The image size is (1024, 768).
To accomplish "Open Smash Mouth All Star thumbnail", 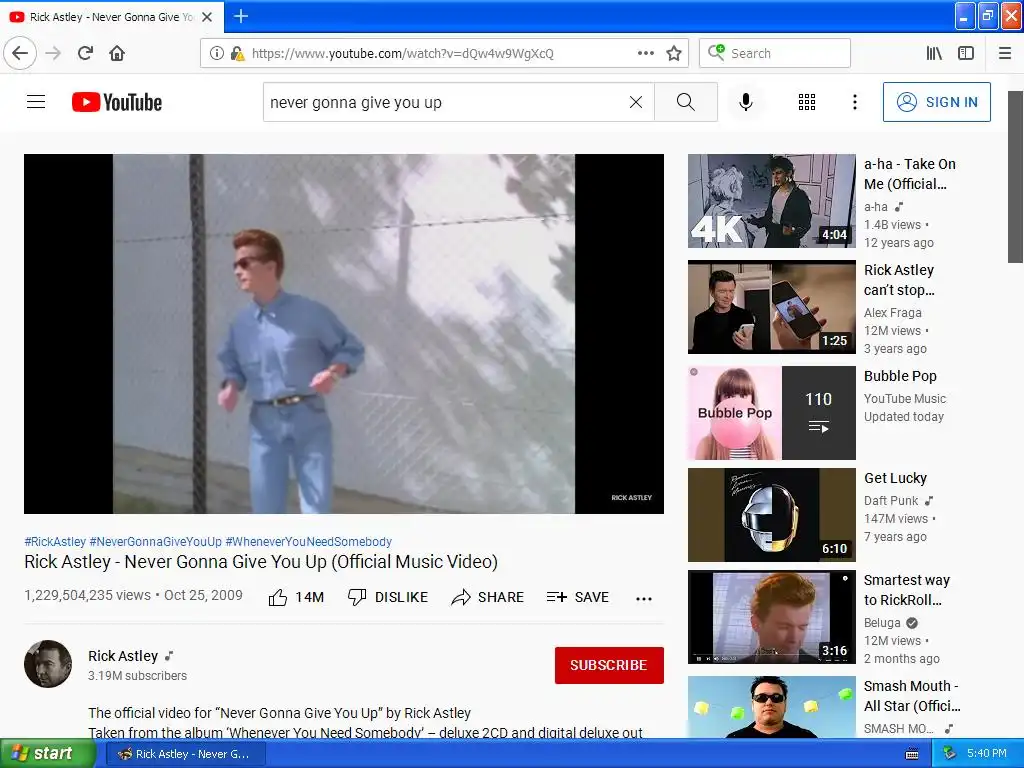I will click(x=771, y=707).
